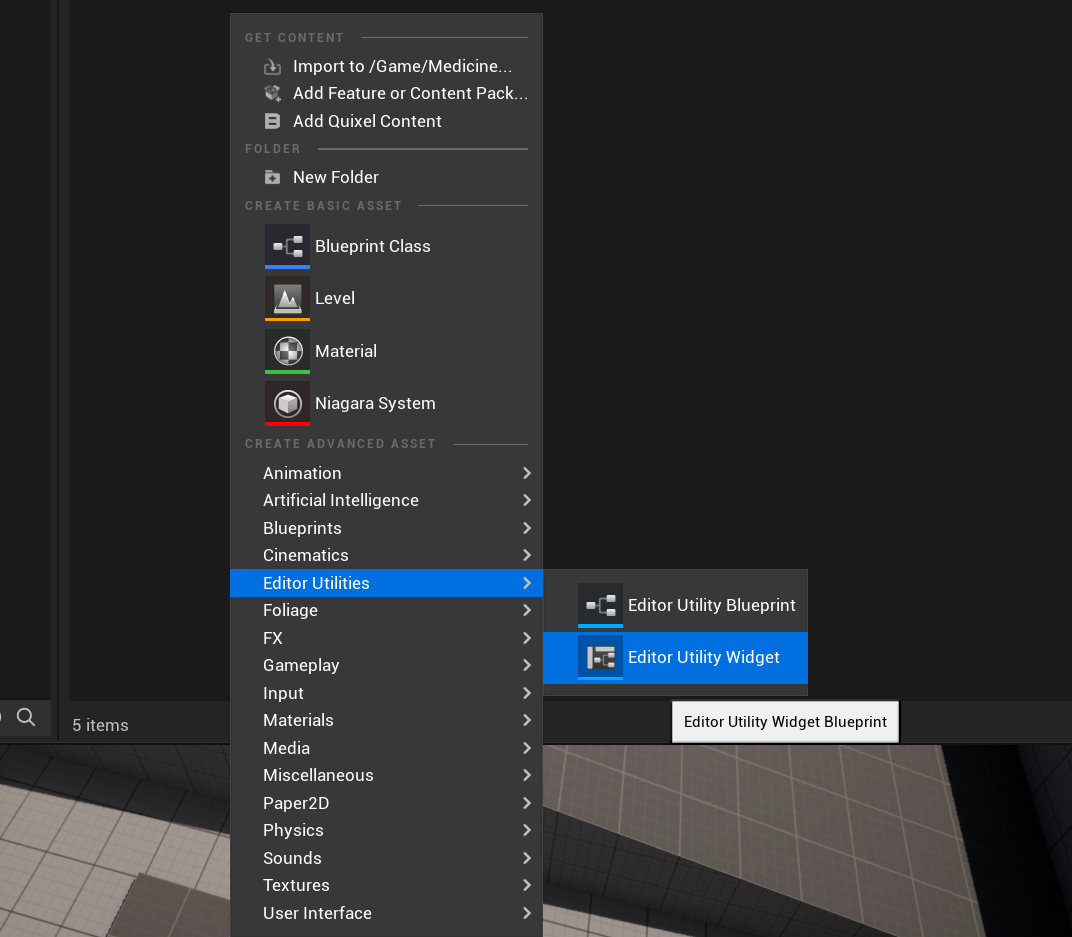Open the Miscellaneous asset category

pyautogui.click(x=386, y=775)
